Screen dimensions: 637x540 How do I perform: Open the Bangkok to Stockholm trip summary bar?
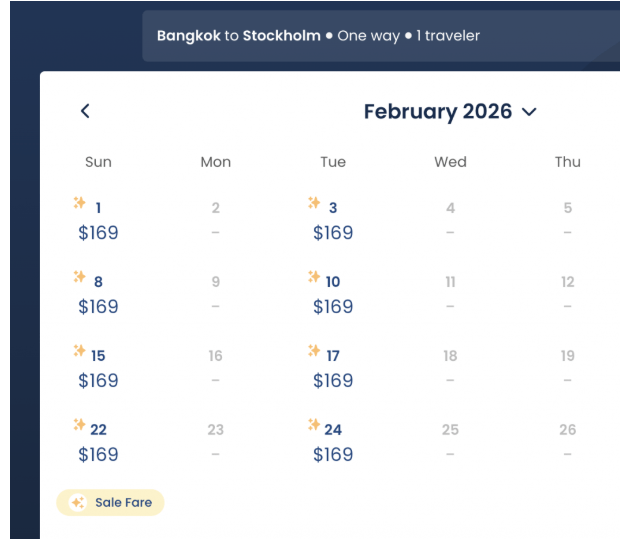tap(381, 36)
